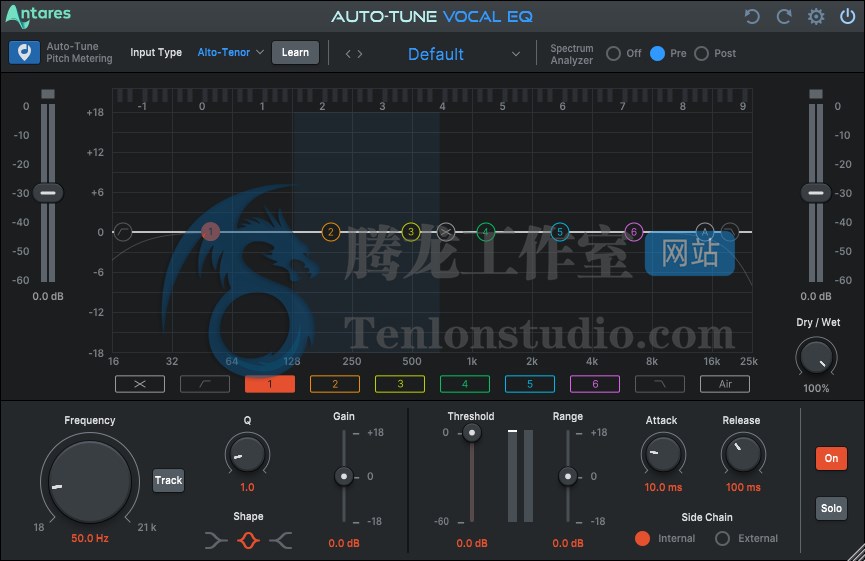The height and width of the screenshot is (561, 865).
Task: Click the Gain slider handle
Action: (344, 476)
